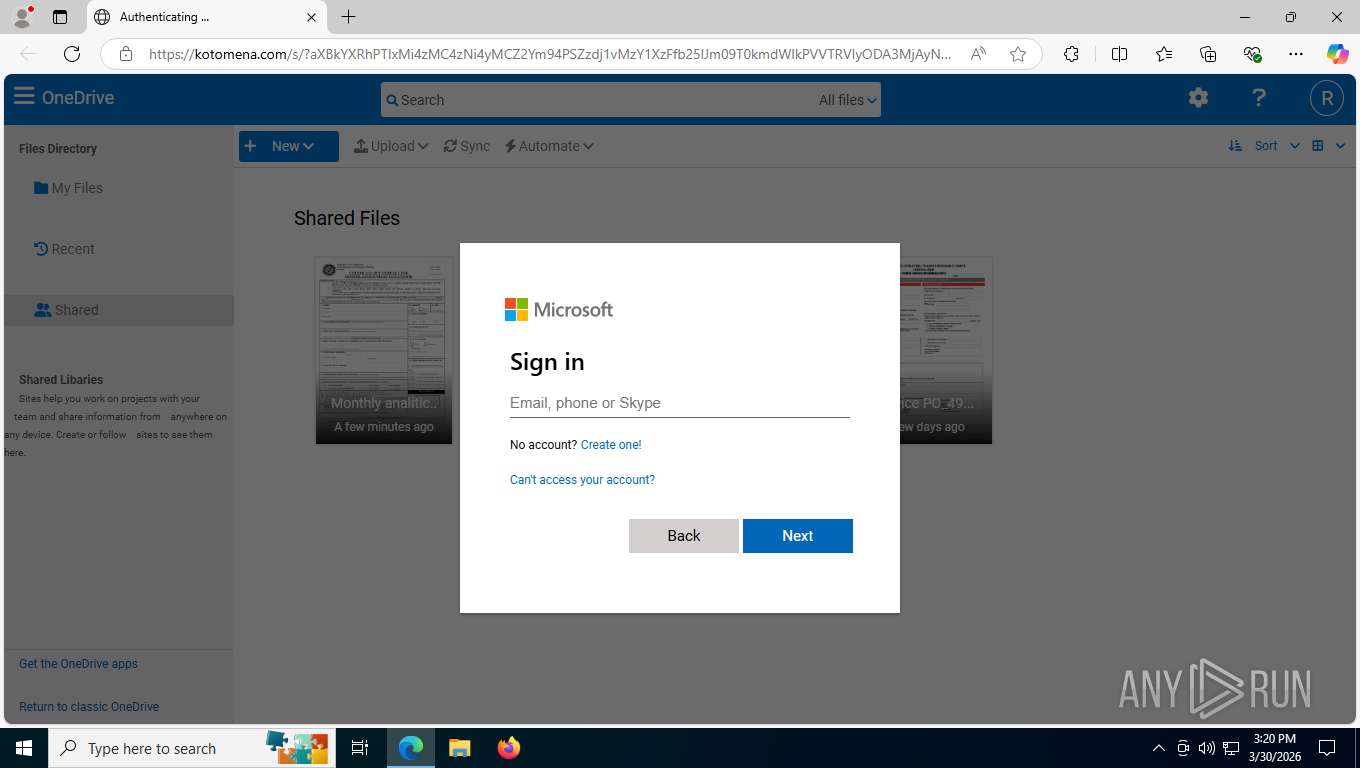
Task: Open Task View on taskbar
Action: tap(360, 748)
